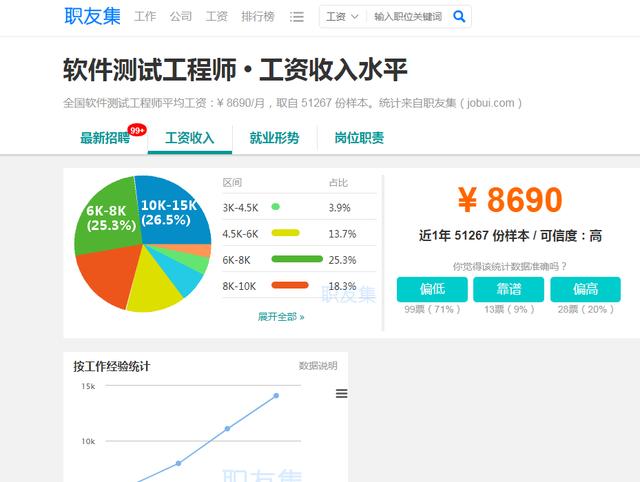Open the 数据说明 link
640x482 pixels.
[318, 366]
